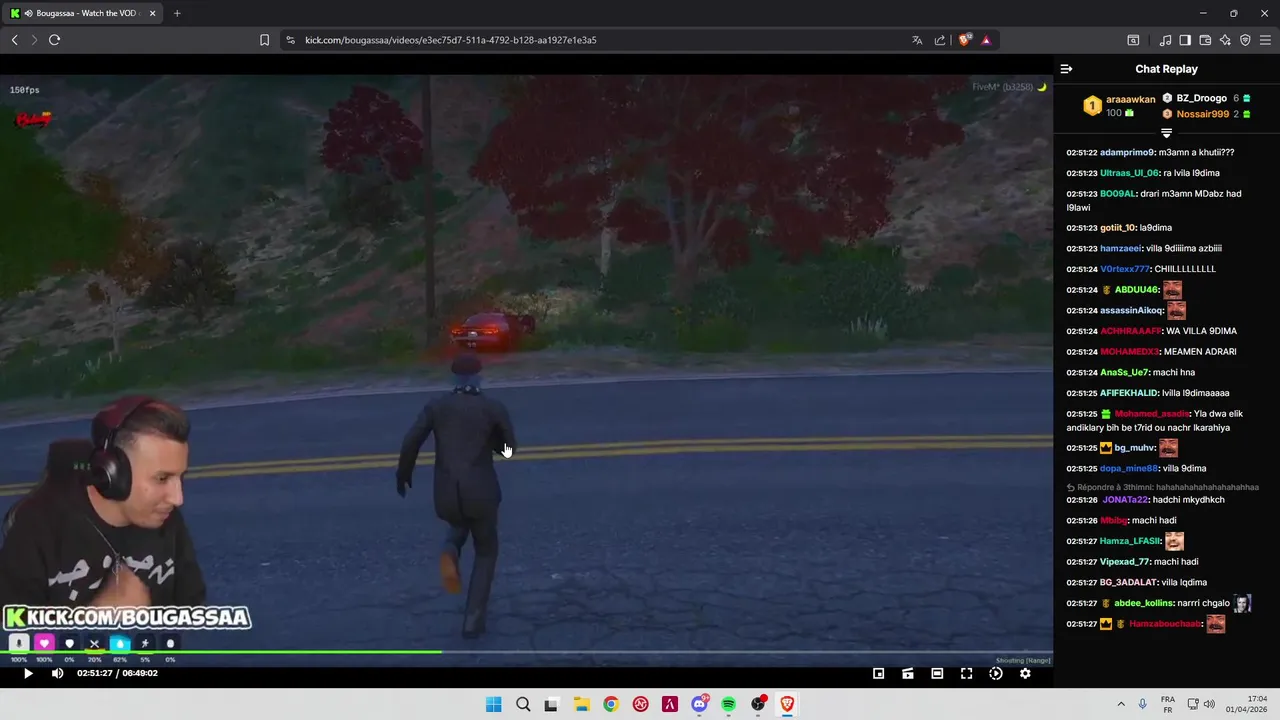The width and height of the screenshot is (1280, 720).
Task: Open Discord from the taskbar
Action: click(699, 704)
